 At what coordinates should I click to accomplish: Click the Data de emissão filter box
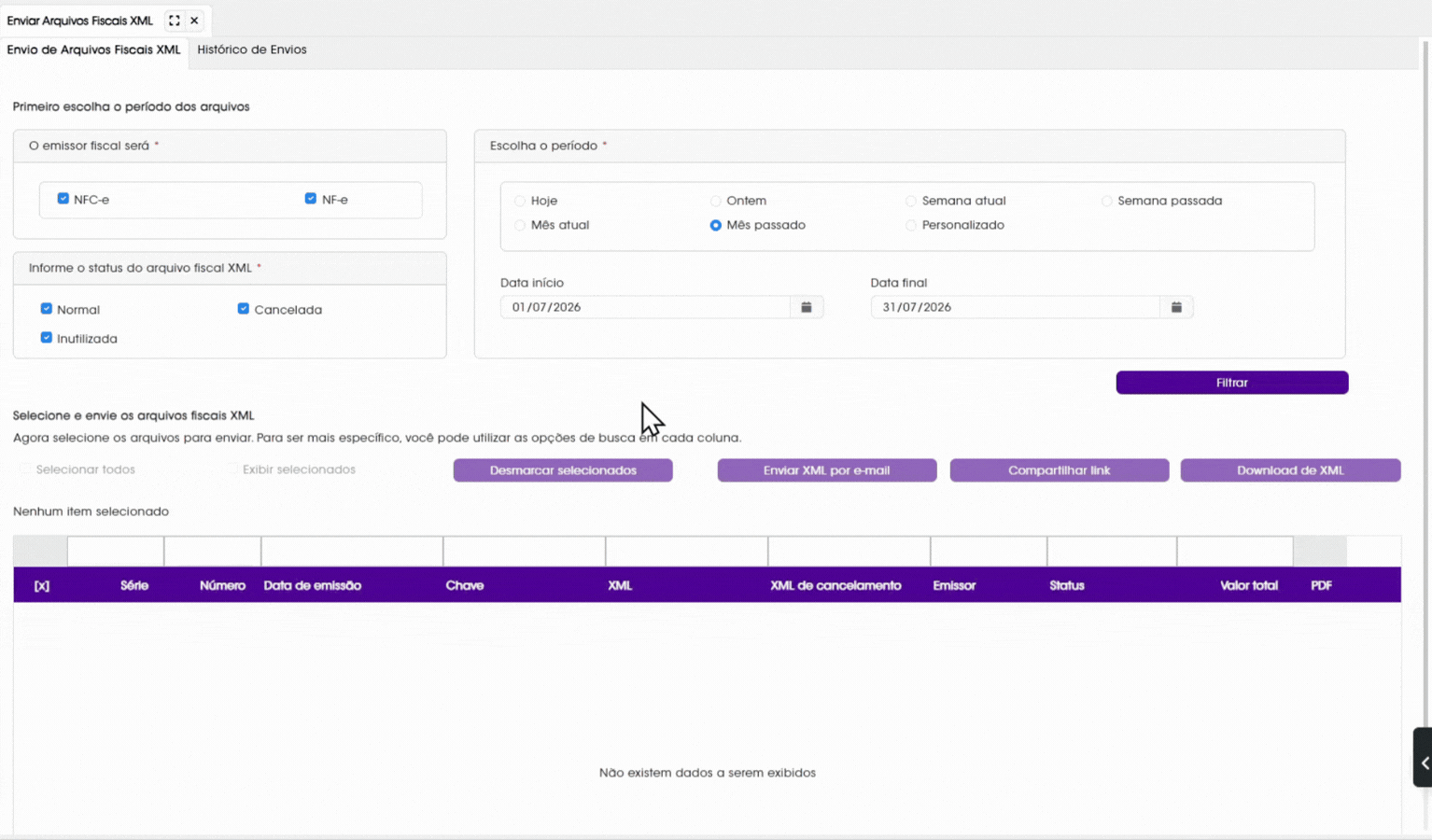click(x=352, y=552)
